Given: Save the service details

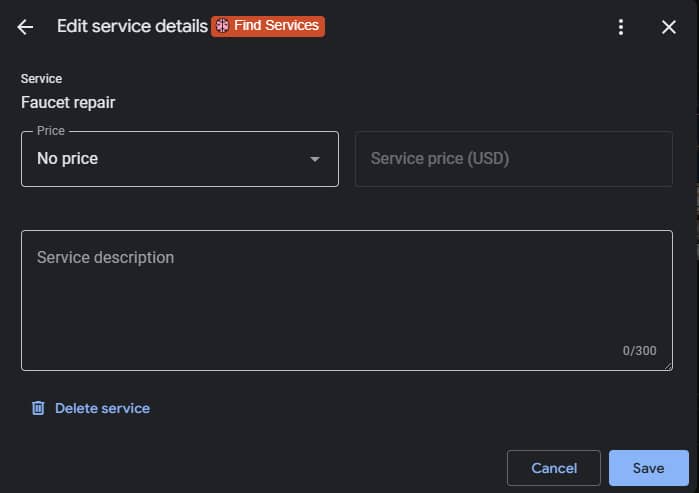Looking at the screenshot, I should coord(648,468).
